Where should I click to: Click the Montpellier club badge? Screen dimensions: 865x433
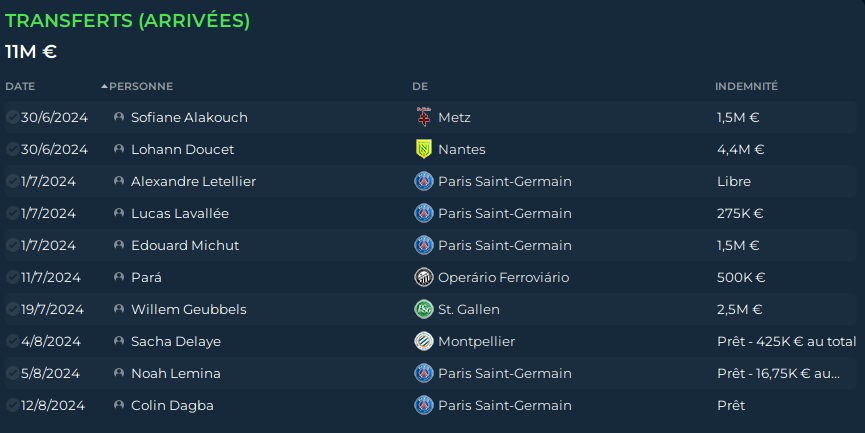pos(424,341)
